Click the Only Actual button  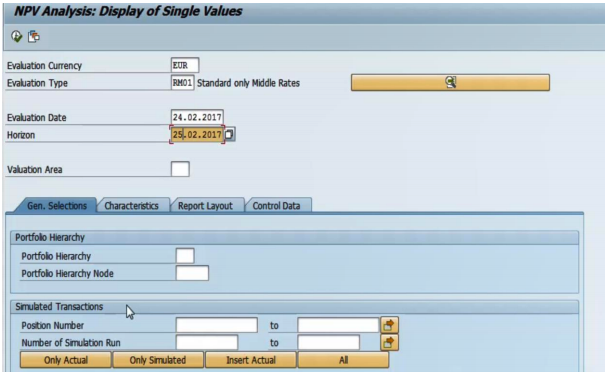click(x=66, y=360)
